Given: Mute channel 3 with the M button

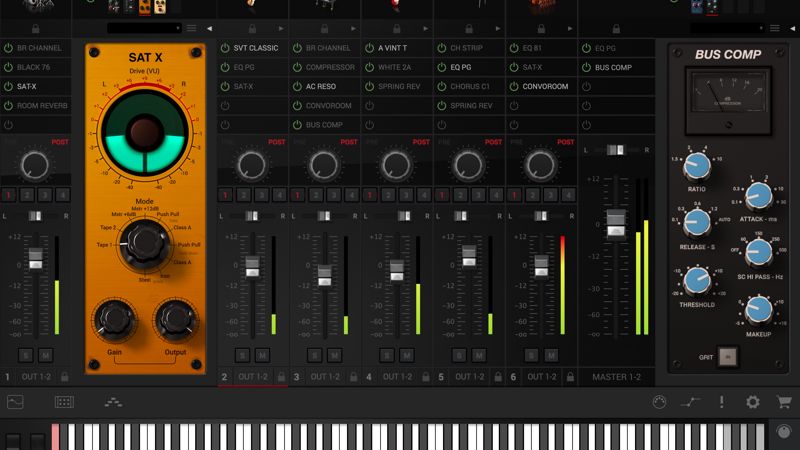Looking at the screenshot, I should pyautogui.click(x=334, y=356).
